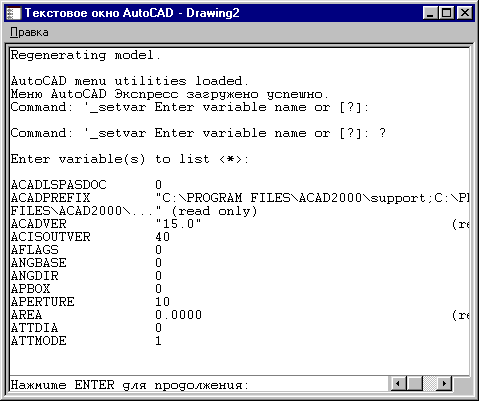The height and width of the screenshot is (401, 479).
Task: Click the 'Меню AutoCAD Экспресс загружено успешно.' line
Action: coord(170,94)
